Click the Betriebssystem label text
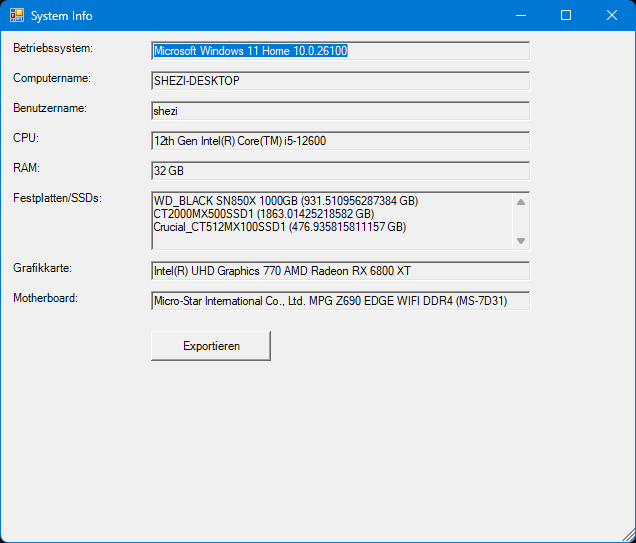 tap(53, 48)
